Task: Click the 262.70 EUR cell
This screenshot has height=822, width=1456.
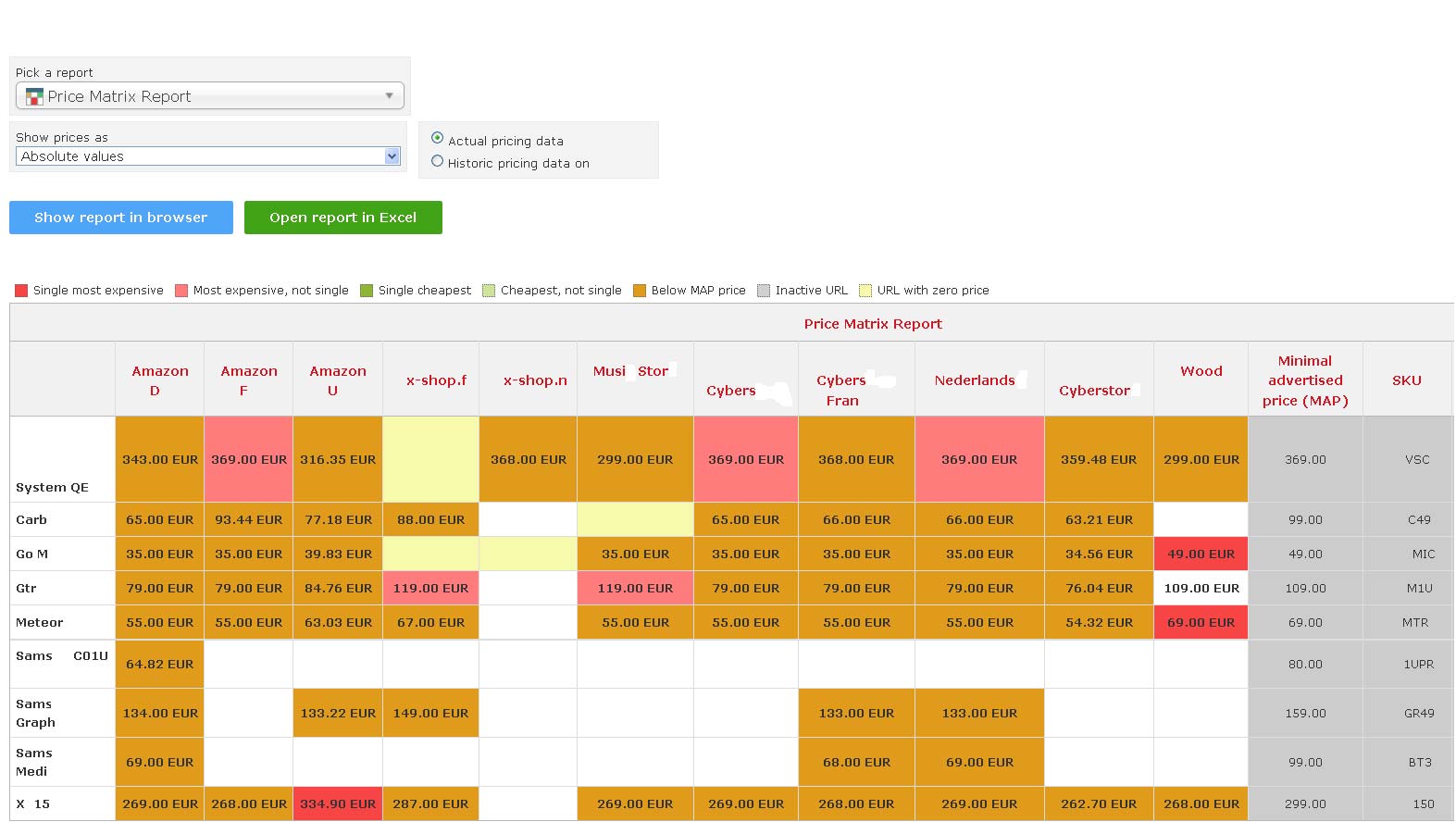Action: coord(1099,803)
